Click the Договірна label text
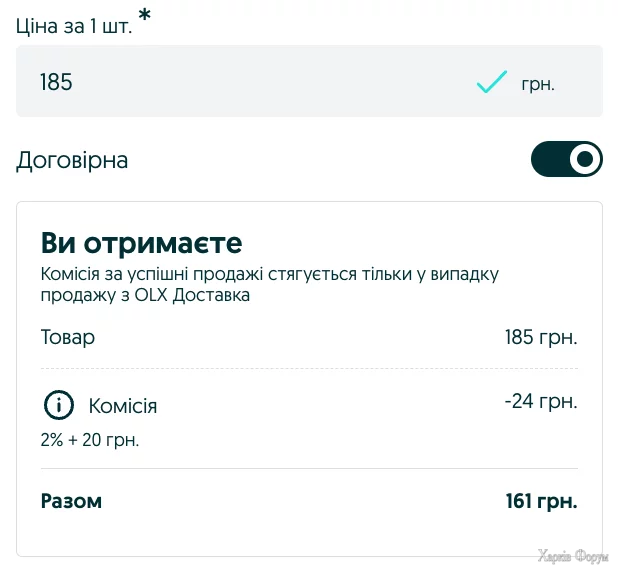 [72, 160]
